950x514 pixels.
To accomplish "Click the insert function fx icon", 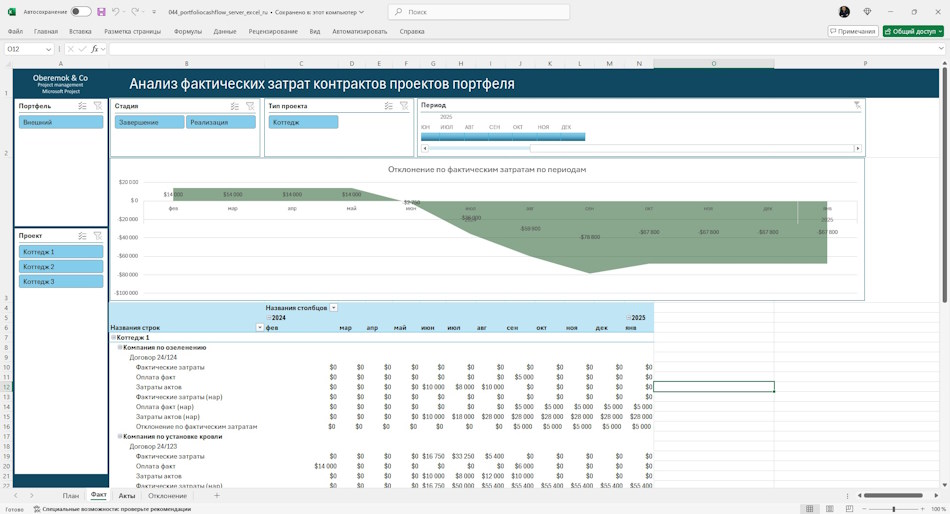I will [95, 49].
